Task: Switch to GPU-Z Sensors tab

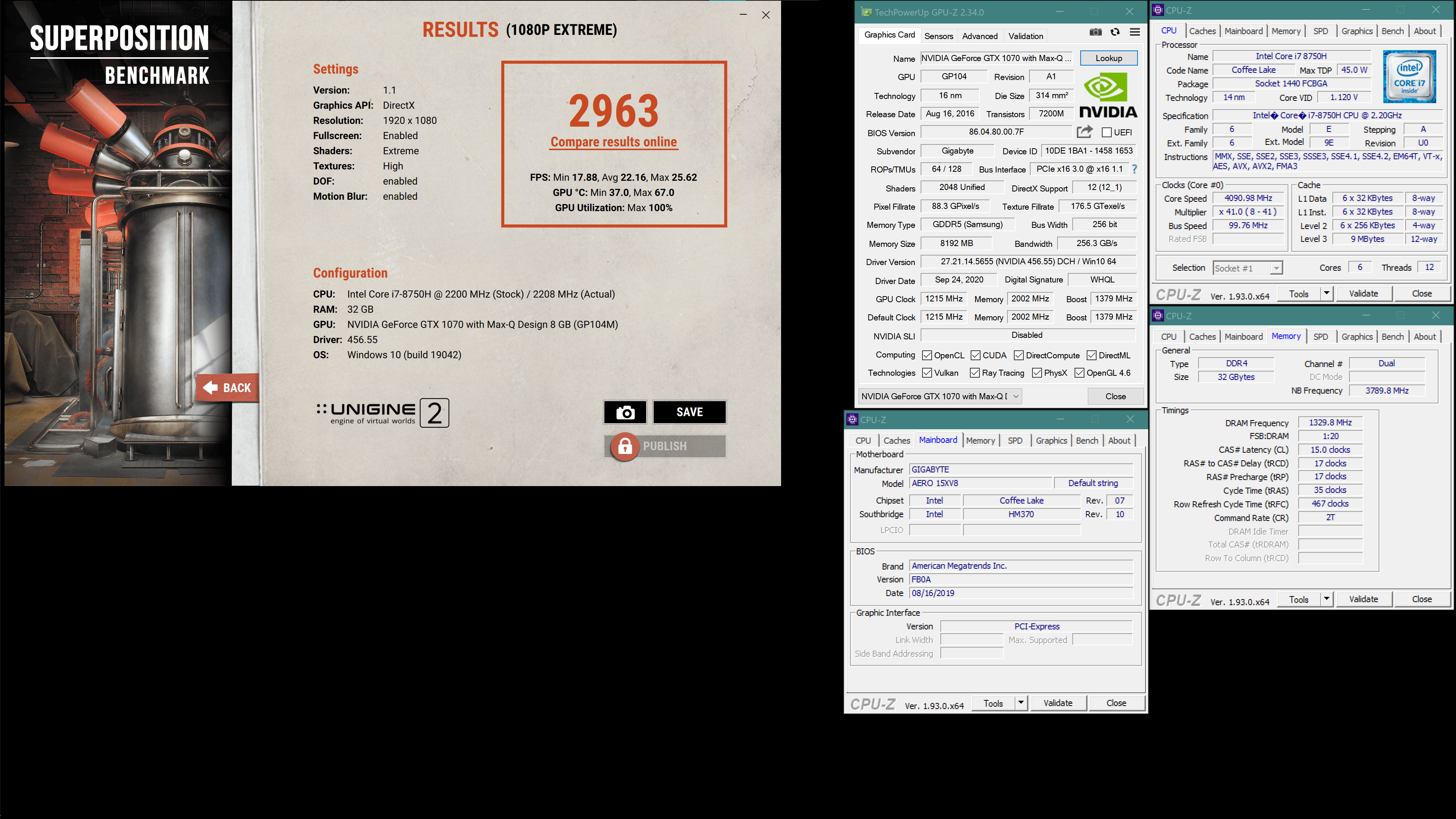Action: coord(939,36)
